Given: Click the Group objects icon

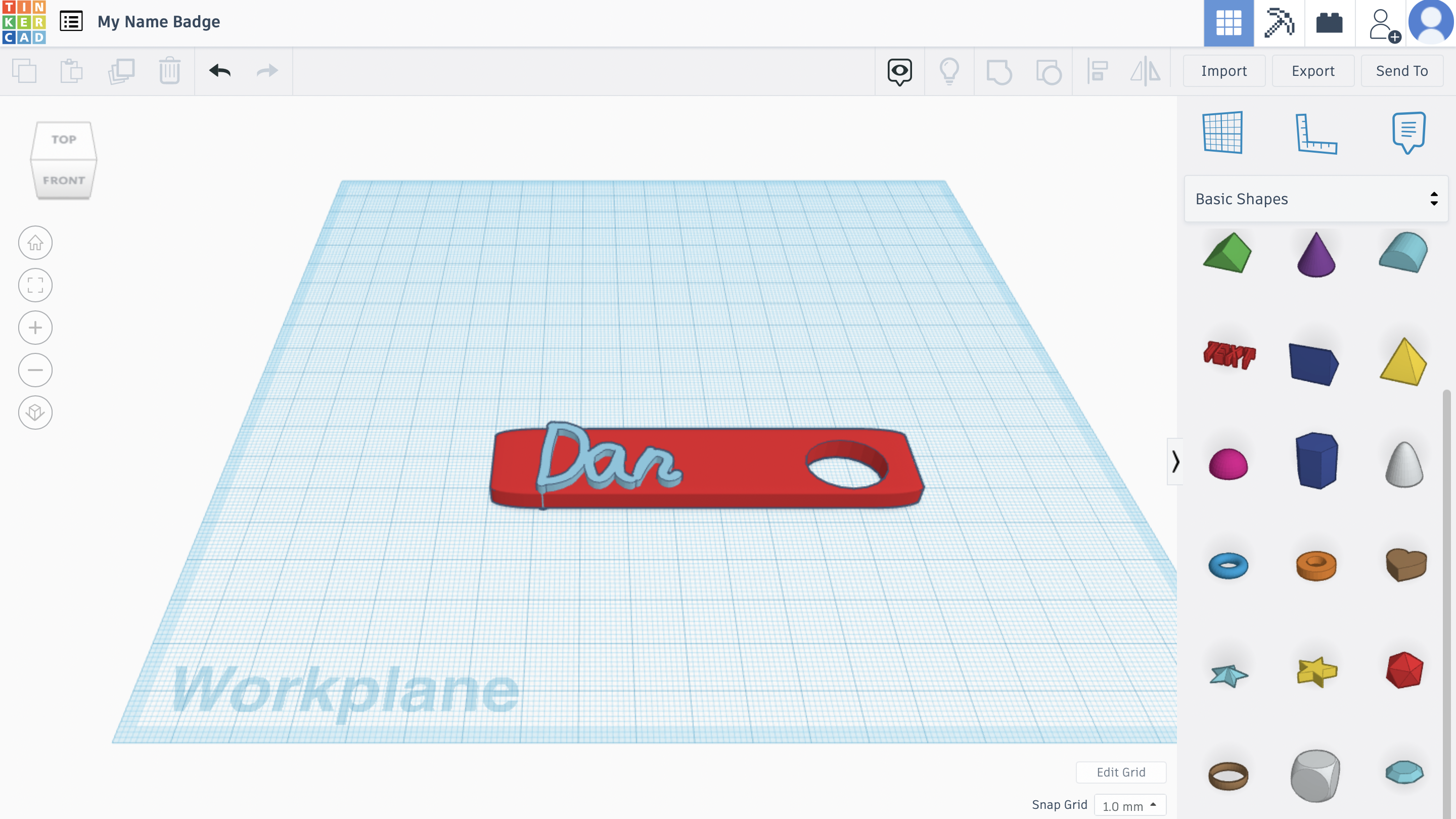Looking at the screenshot, I should tap(999, 70).
